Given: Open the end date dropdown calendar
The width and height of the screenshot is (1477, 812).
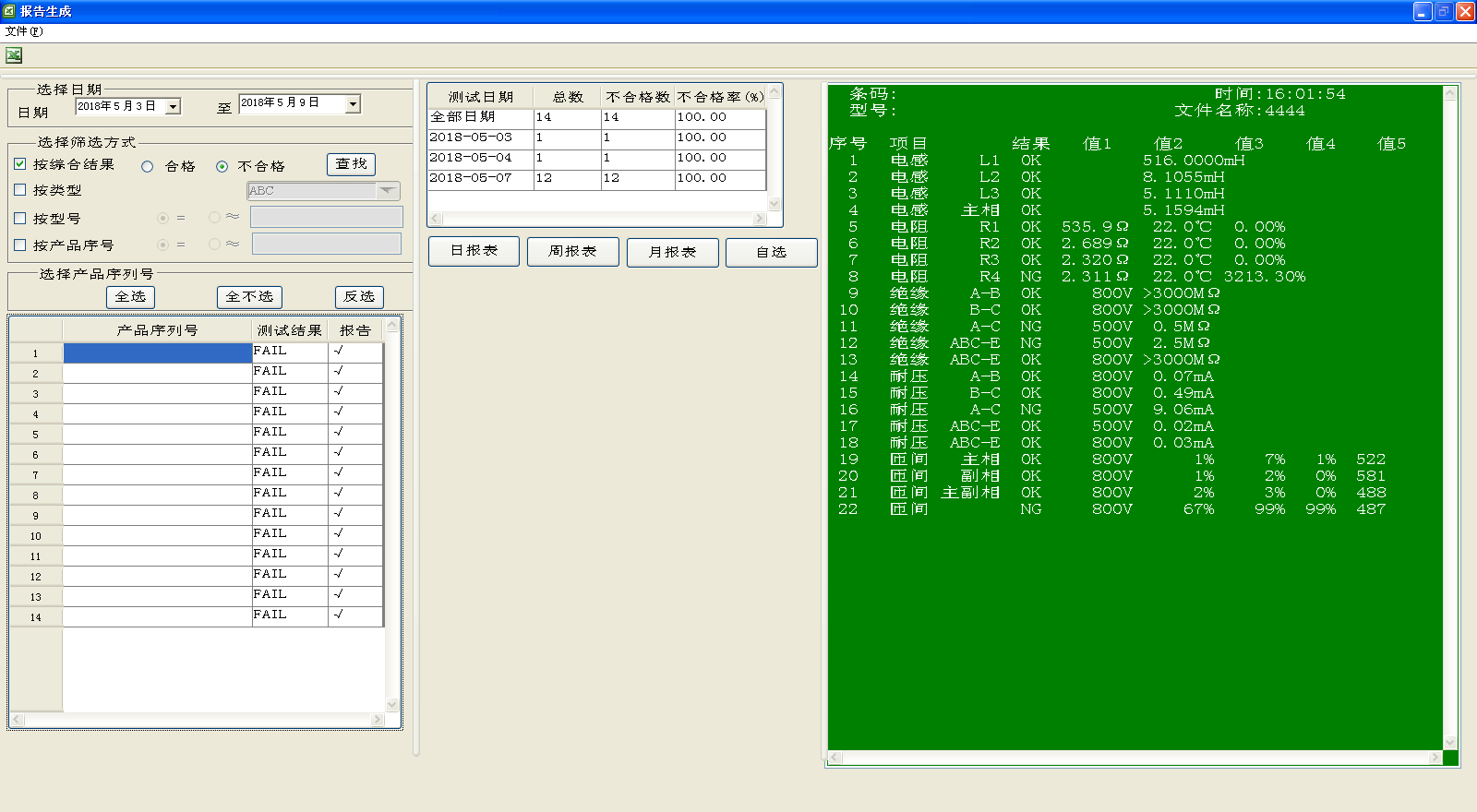Looking at the screenshot, I should [x=353, y=104].
